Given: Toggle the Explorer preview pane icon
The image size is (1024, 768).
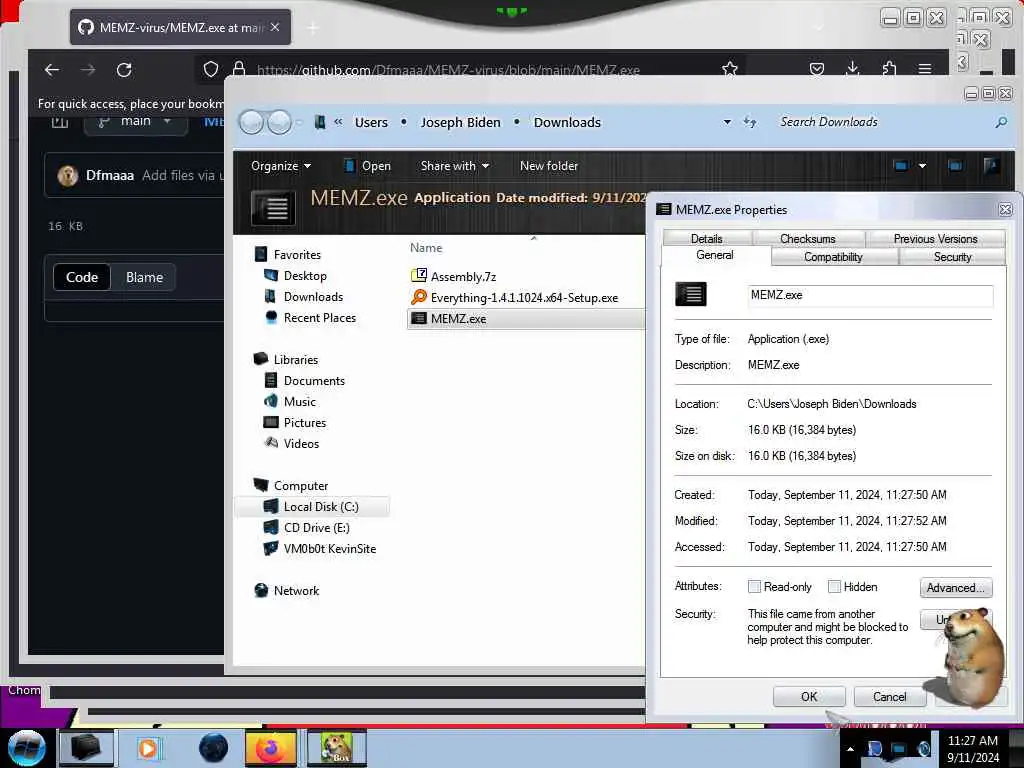Looking at the screenshot, I should (x=955, y=166).
